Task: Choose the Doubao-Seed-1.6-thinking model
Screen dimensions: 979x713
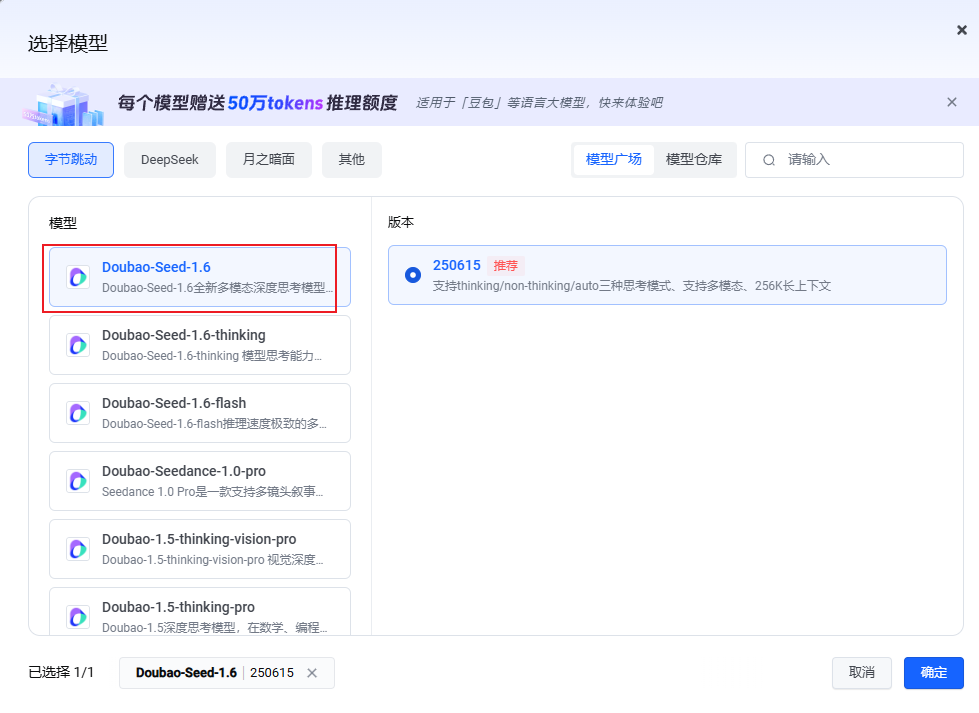Action: (200, 345)
